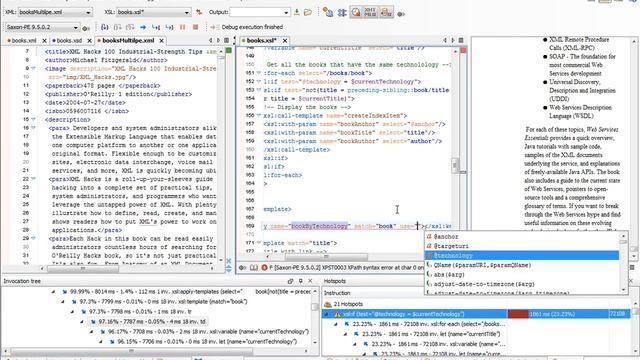
Task: Collapse the xsl:apply-templates node in Invocation tree
Action: [53, 292]
